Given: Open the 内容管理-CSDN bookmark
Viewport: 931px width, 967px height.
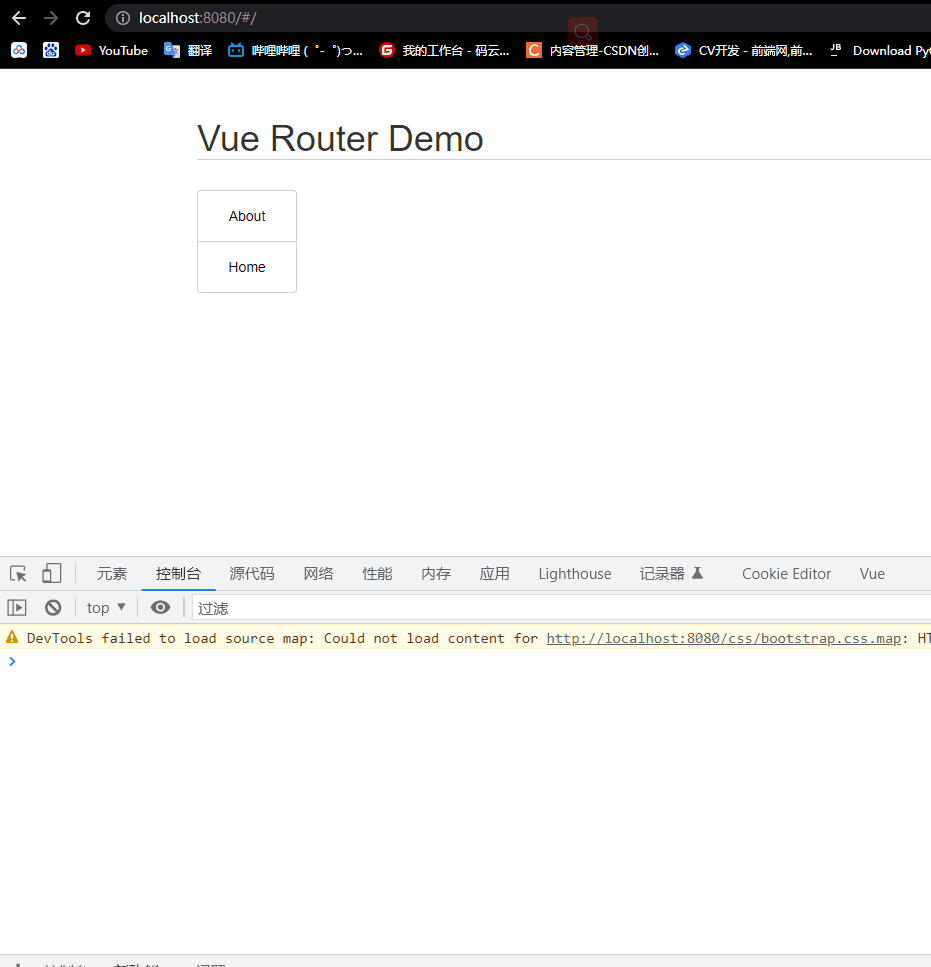Looking at the screenshot, I should (x=593, y=50).
